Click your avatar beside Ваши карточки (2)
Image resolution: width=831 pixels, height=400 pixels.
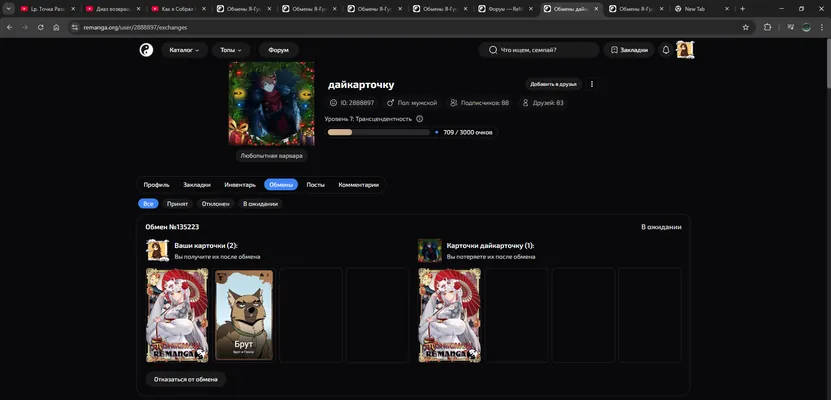tap(157, 250)
